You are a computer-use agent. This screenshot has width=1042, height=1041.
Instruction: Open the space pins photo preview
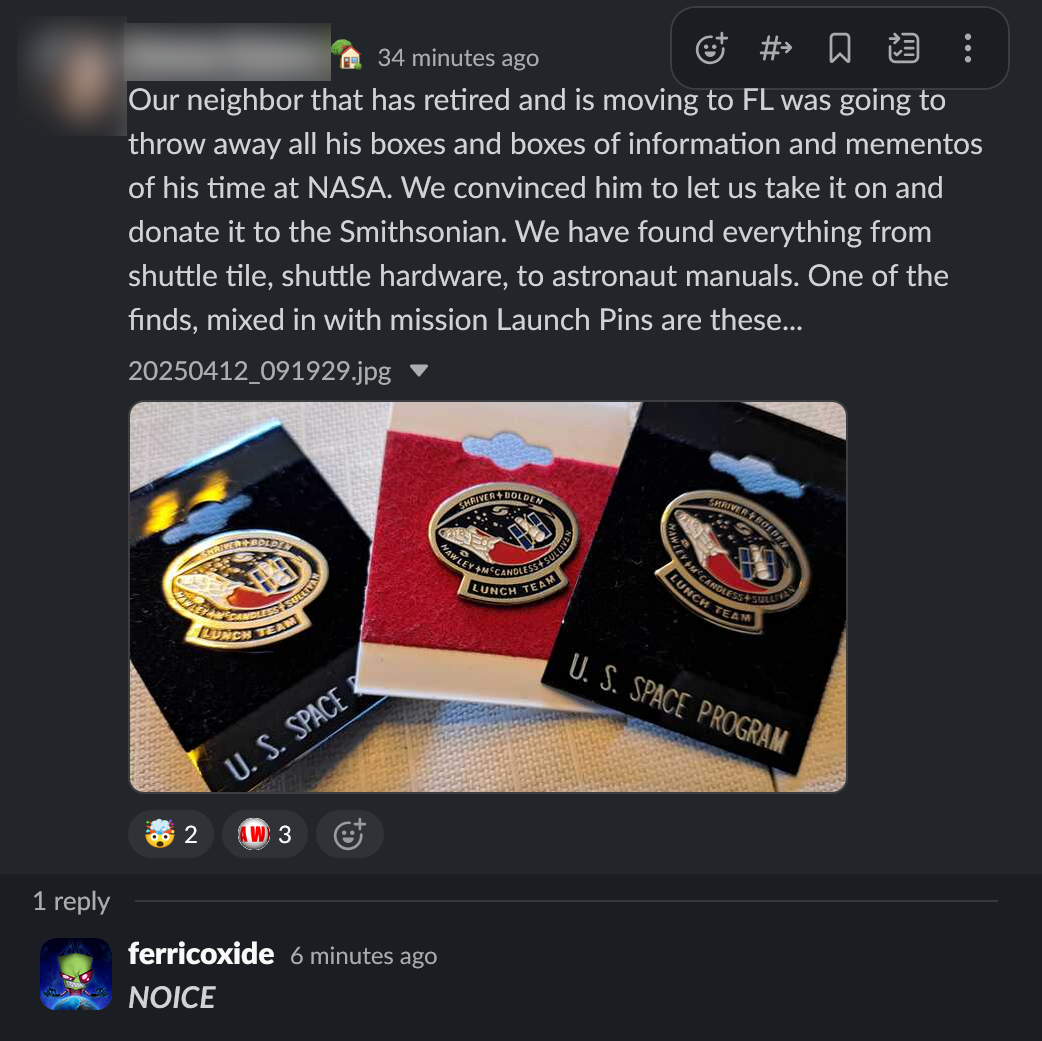(x=488, y=596)
